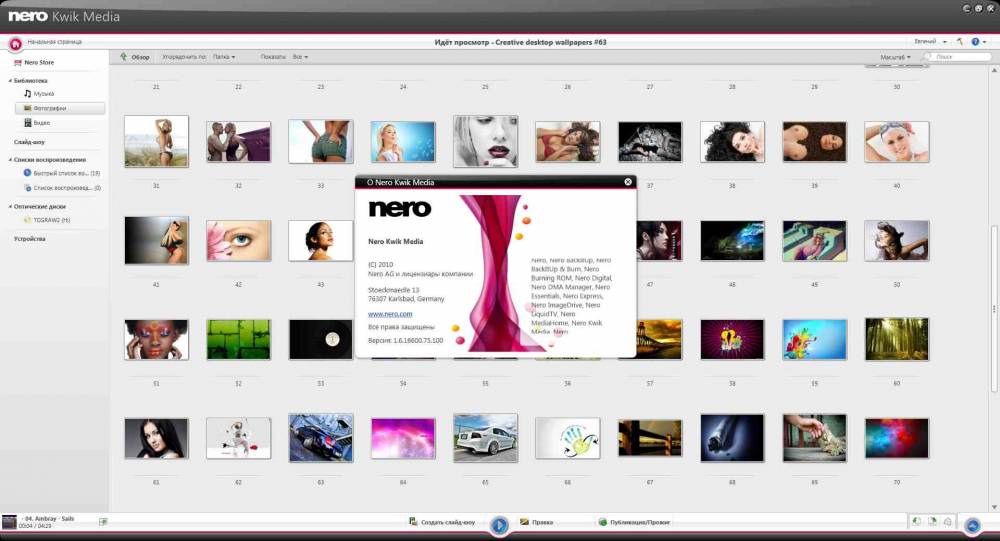Image resolution: width=1000 pixels, height=541 pixels.
Task: Collapse the Оптические диски group
Action: (10, 207)
